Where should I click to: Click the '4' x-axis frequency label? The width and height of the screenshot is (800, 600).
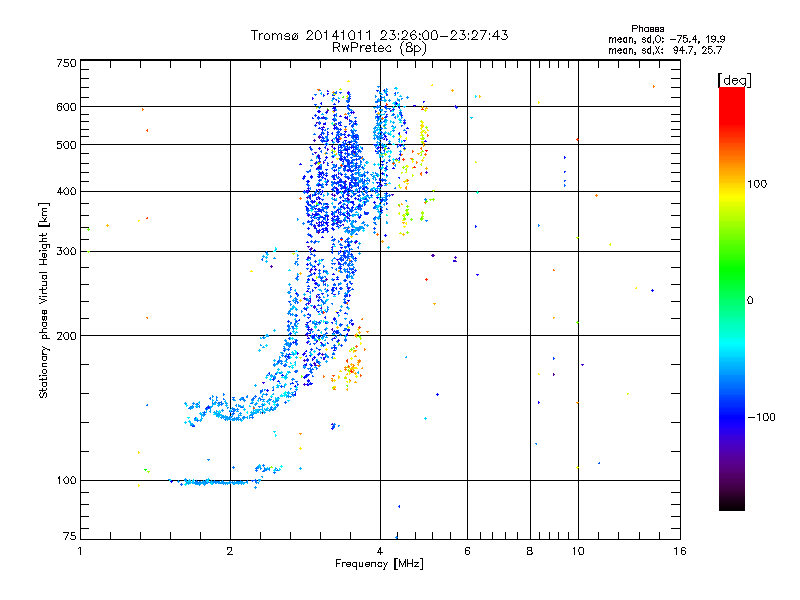coord(380,551)
